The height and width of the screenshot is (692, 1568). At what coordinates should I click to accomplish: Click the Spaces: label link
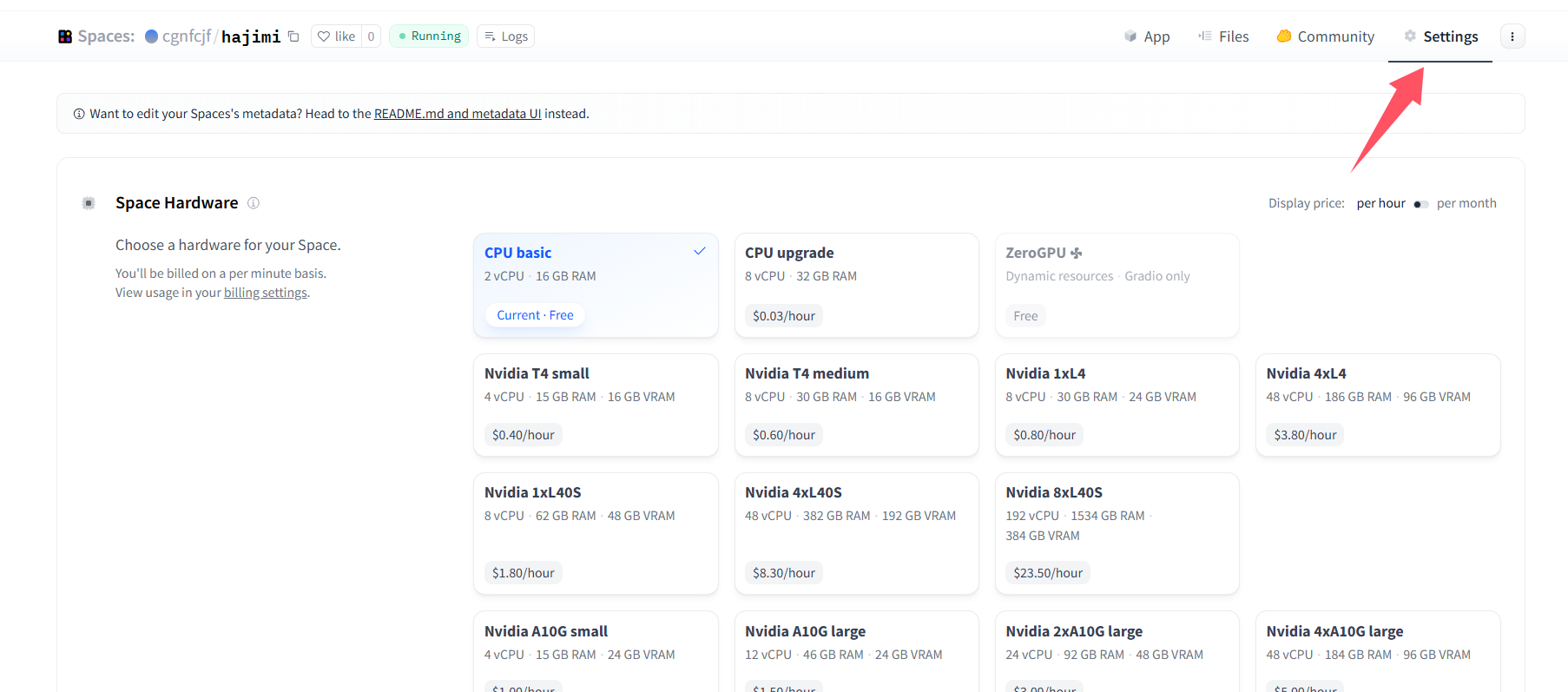pos(106,36)
